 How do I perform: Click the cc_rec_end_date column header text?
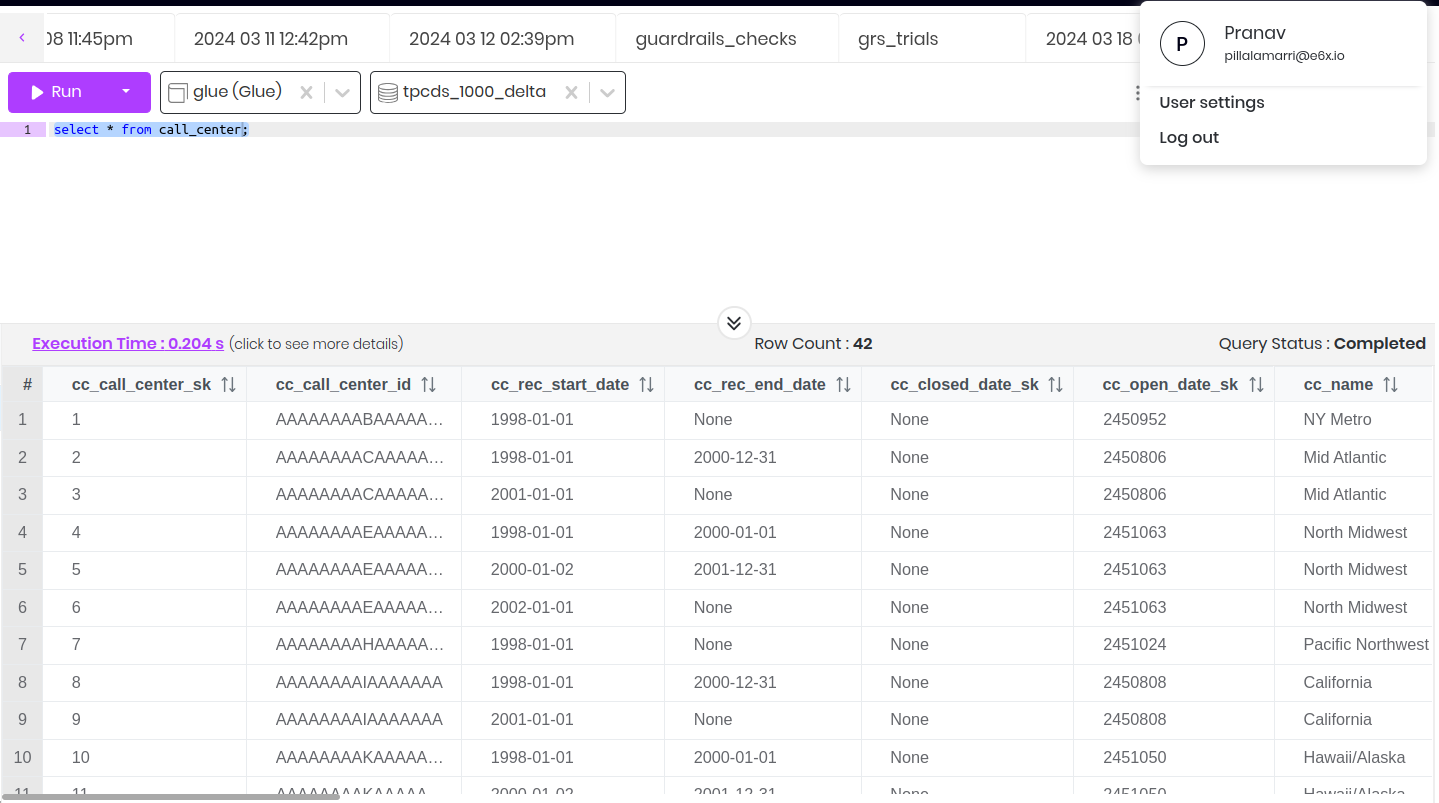click(x=760, y=385)
